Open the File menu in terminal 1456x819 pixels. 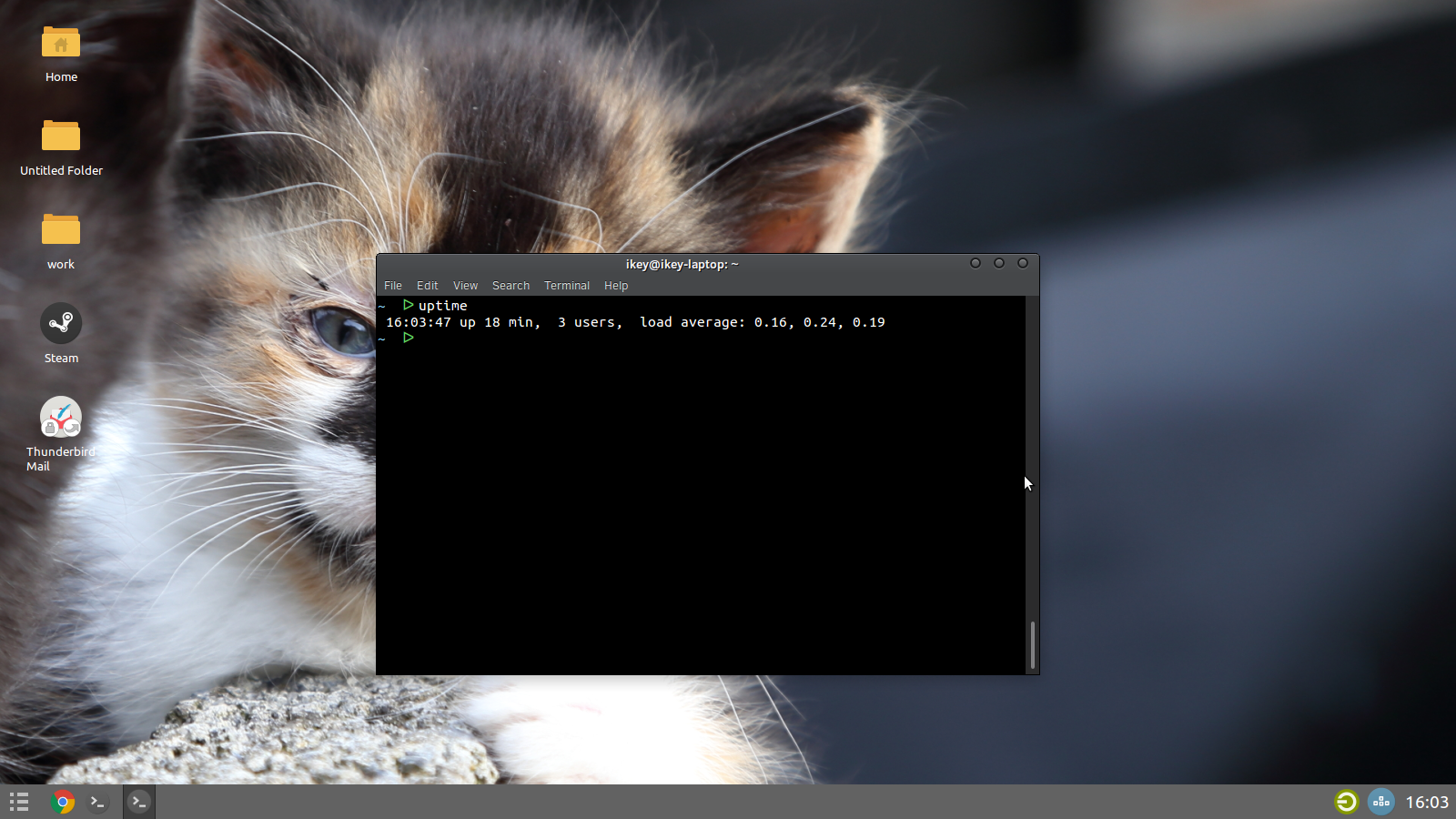(393, 286)
